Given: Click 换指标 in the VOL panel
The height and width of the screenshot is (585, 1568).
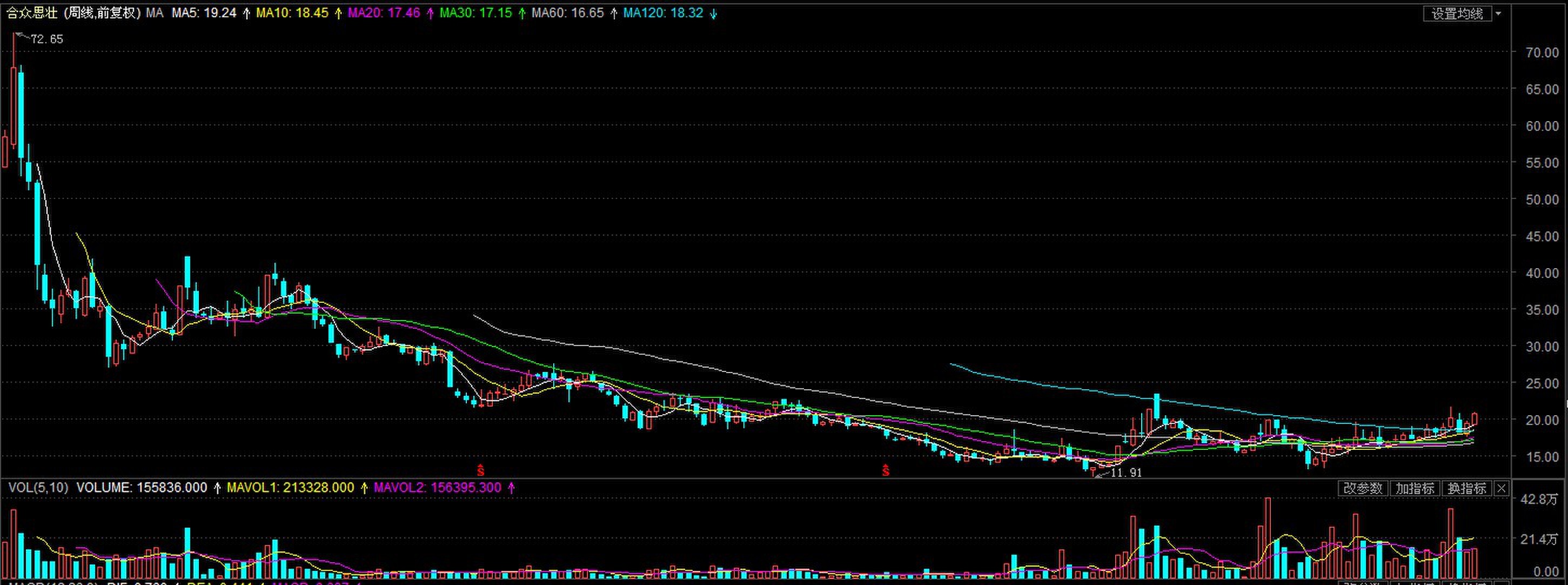Looking at the screenshot, I should pyautogui.click(x=1467, y=488).
